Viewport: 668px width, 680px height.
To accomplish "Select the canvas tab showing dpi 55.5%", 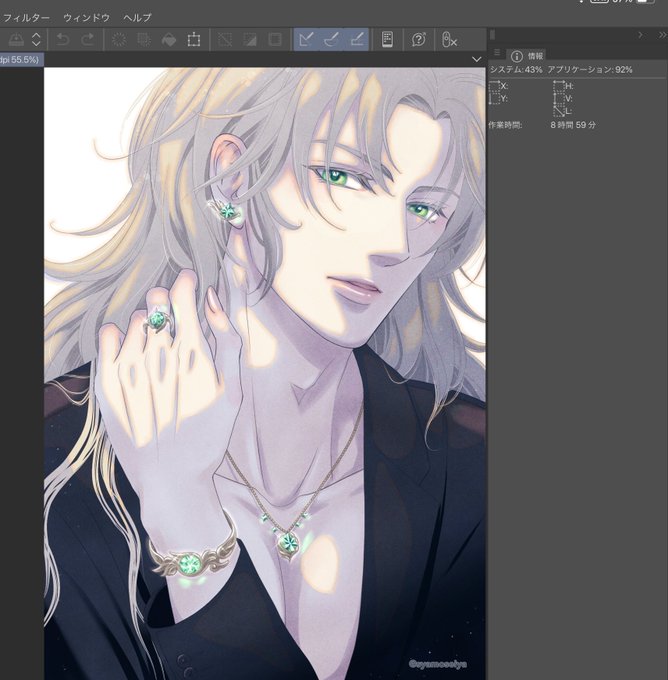I will (21, 59).
